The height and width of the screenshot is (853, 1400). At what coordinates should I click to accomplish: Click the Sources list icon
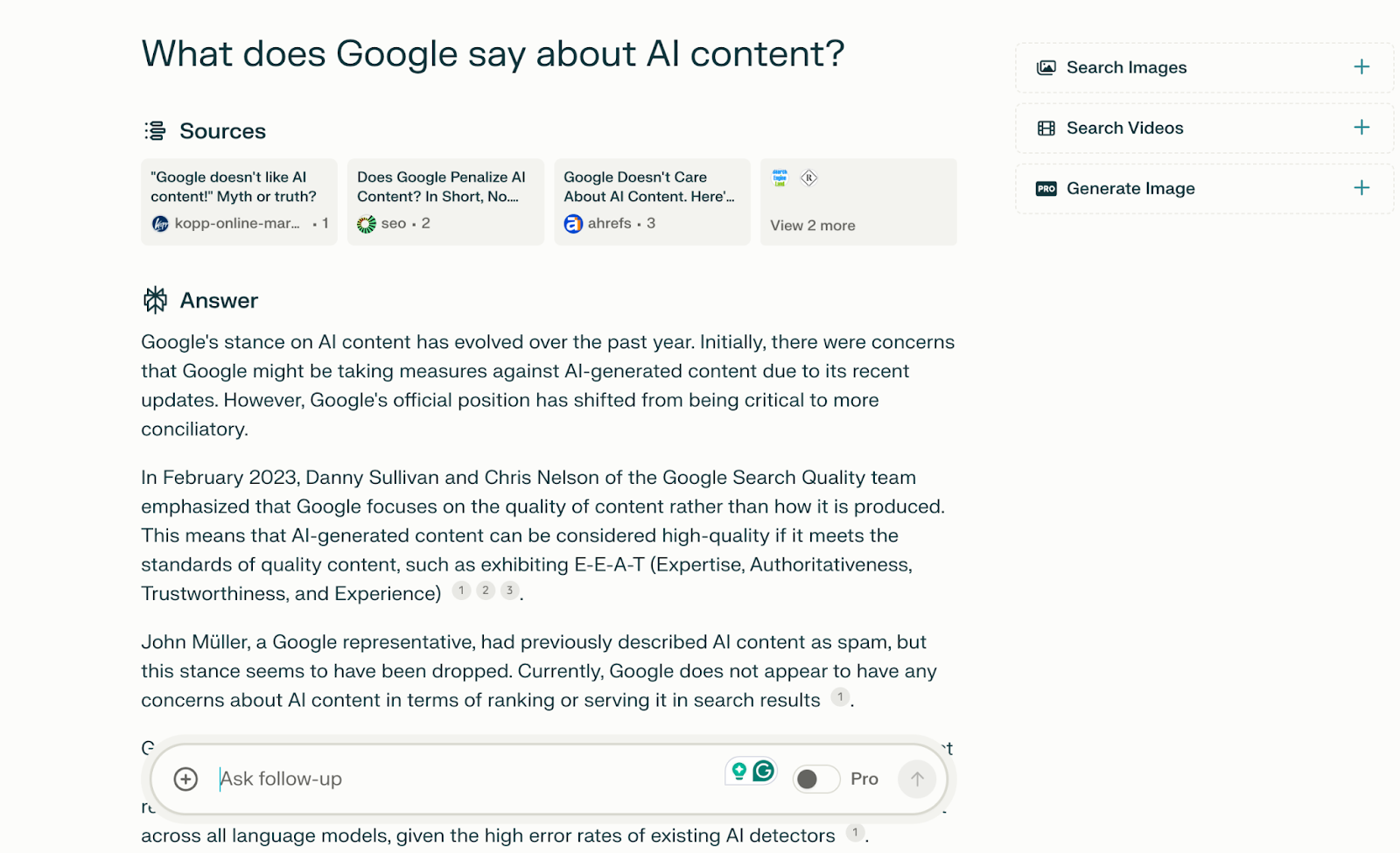155,131
